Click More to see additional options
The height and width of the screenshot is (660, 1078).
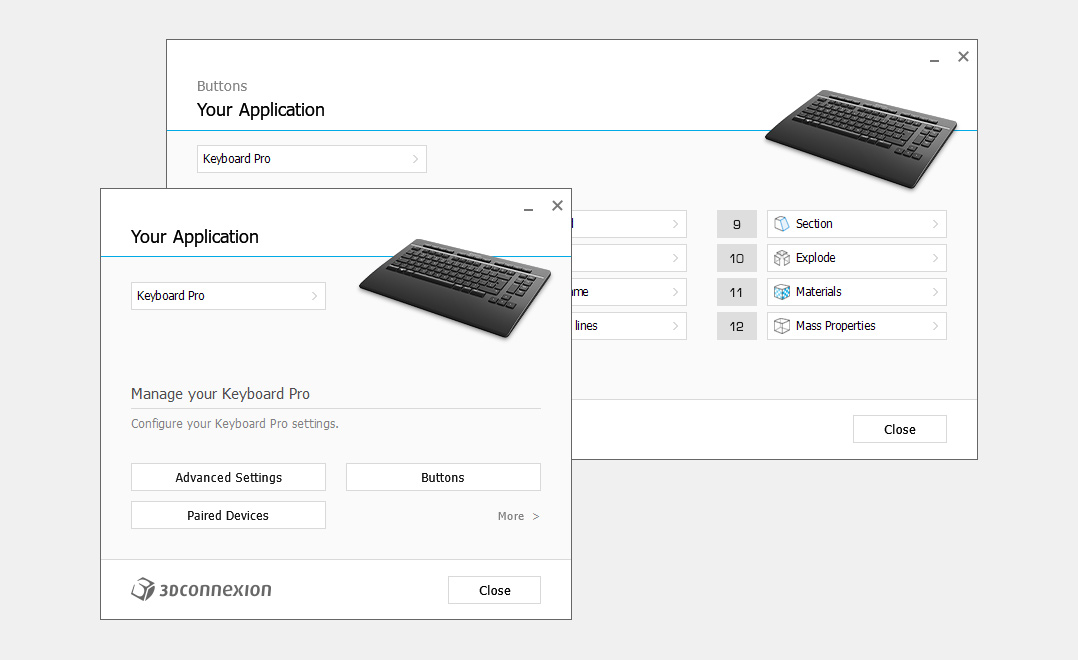517,515
